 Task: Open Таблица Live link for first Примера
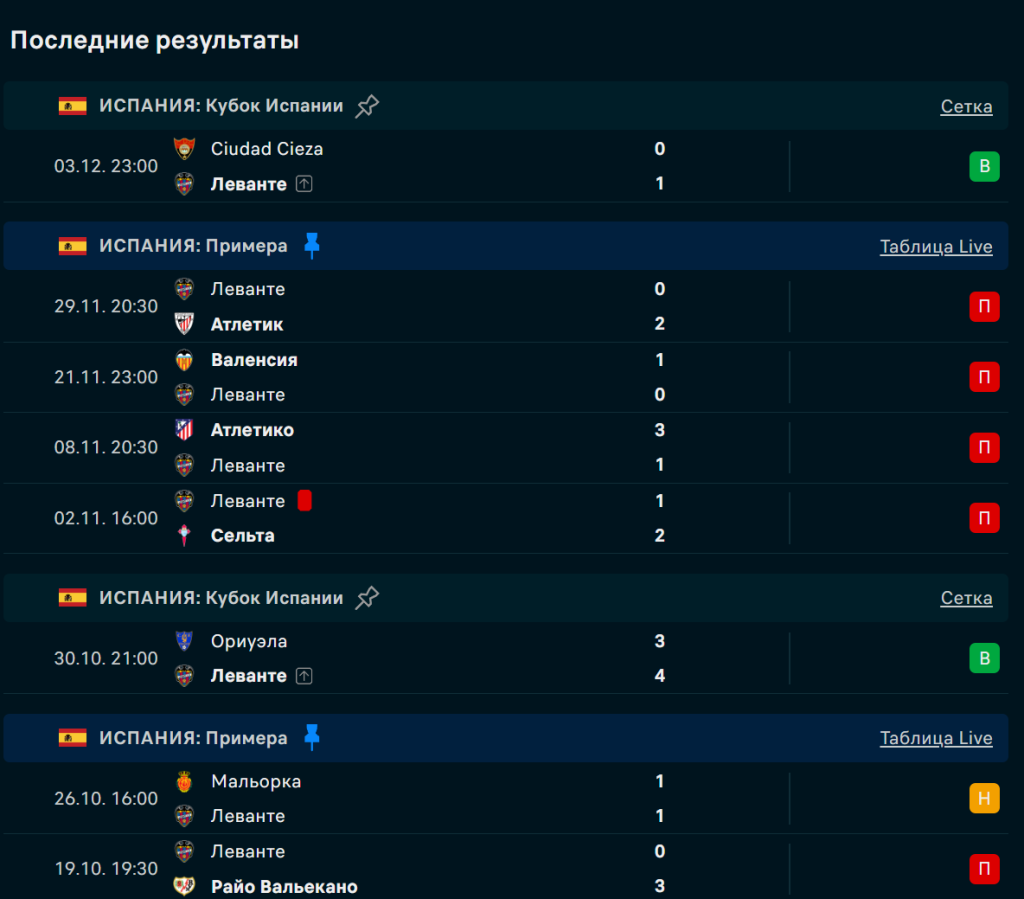click(936, 247)
